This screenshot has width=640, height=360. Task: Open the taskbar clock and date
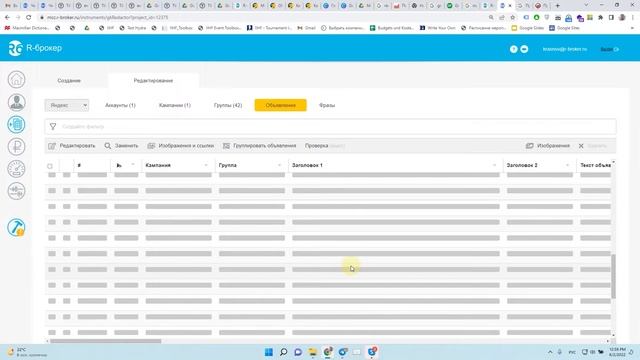[x=617, y=352]
